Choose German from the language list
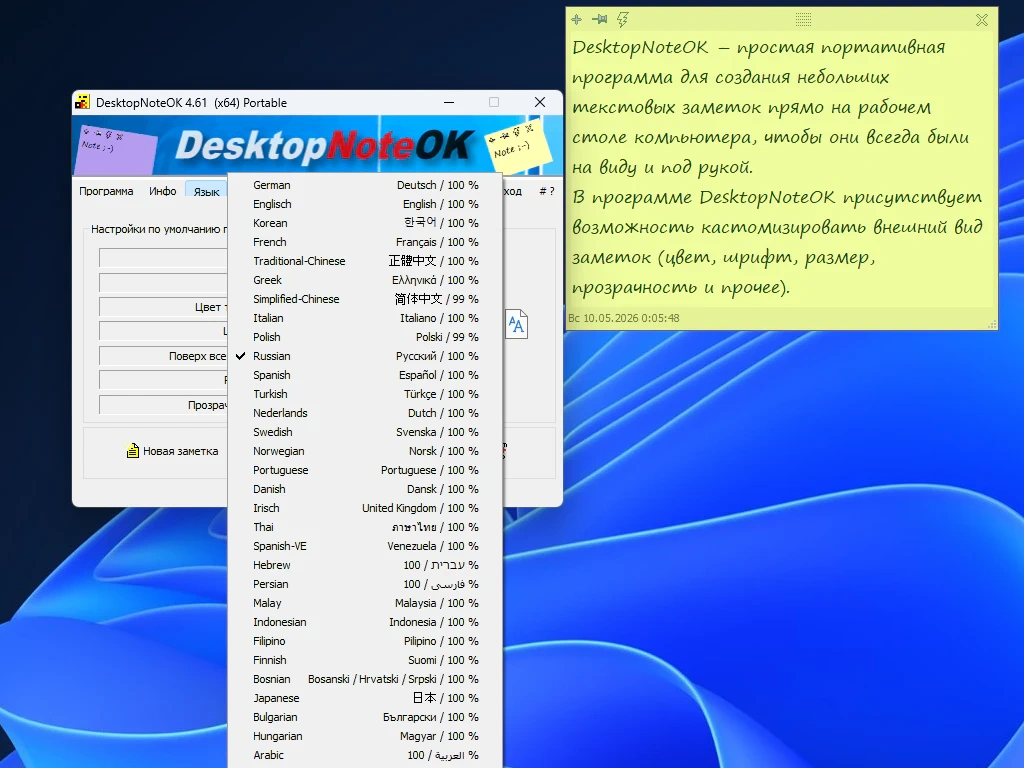This screenshot has height=768, width=1024. tap(366, 185)
